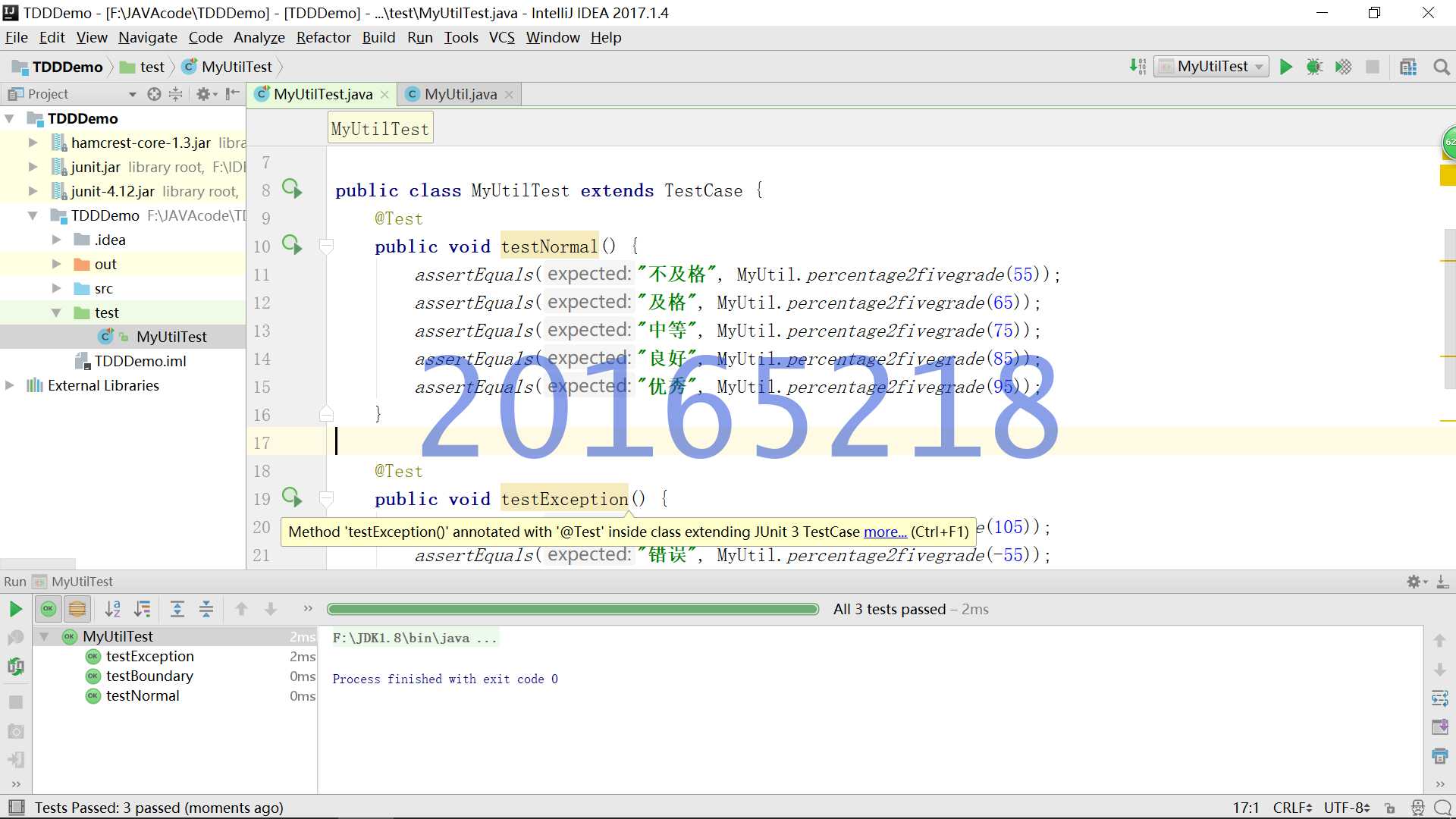This screenshot has height=819, width=1456.
Task: Click yellow warning indicator in editor stripe
Action: point(1448,175)
